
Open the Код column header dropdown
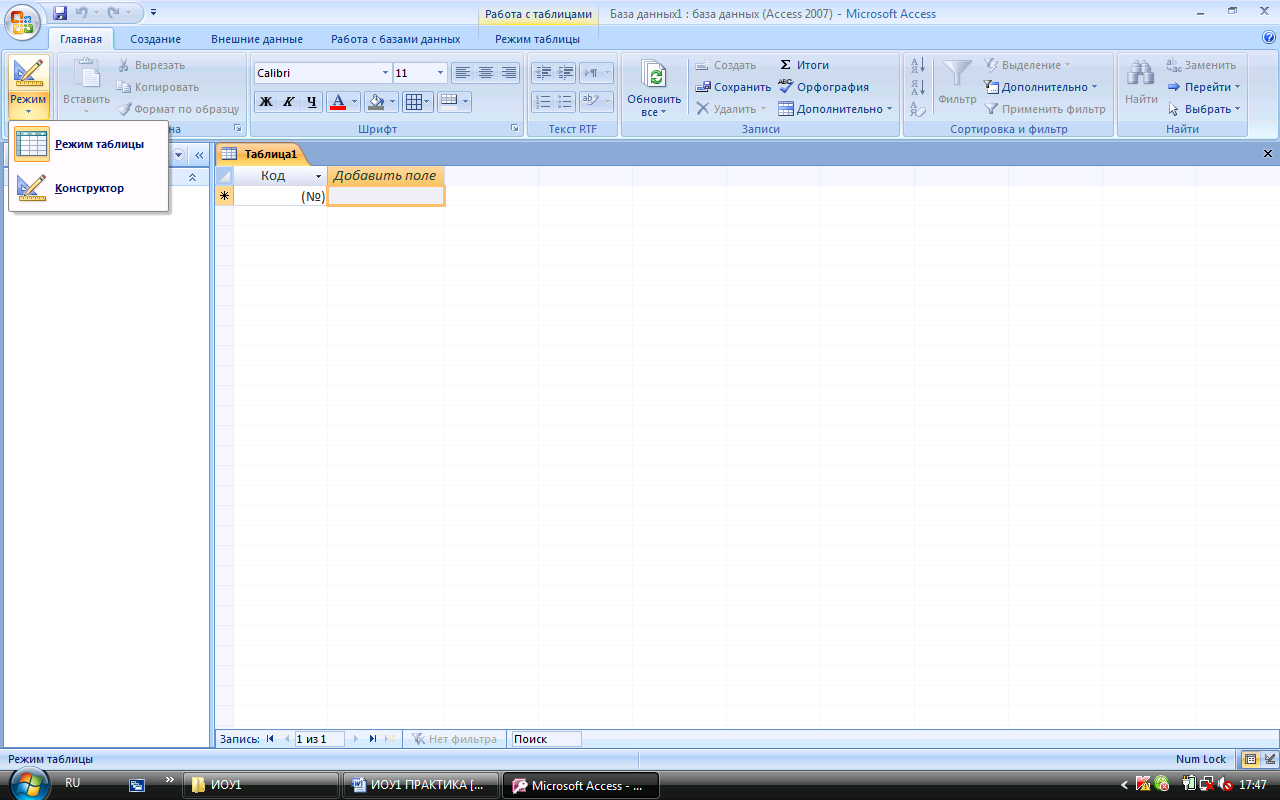pos(319,176)
